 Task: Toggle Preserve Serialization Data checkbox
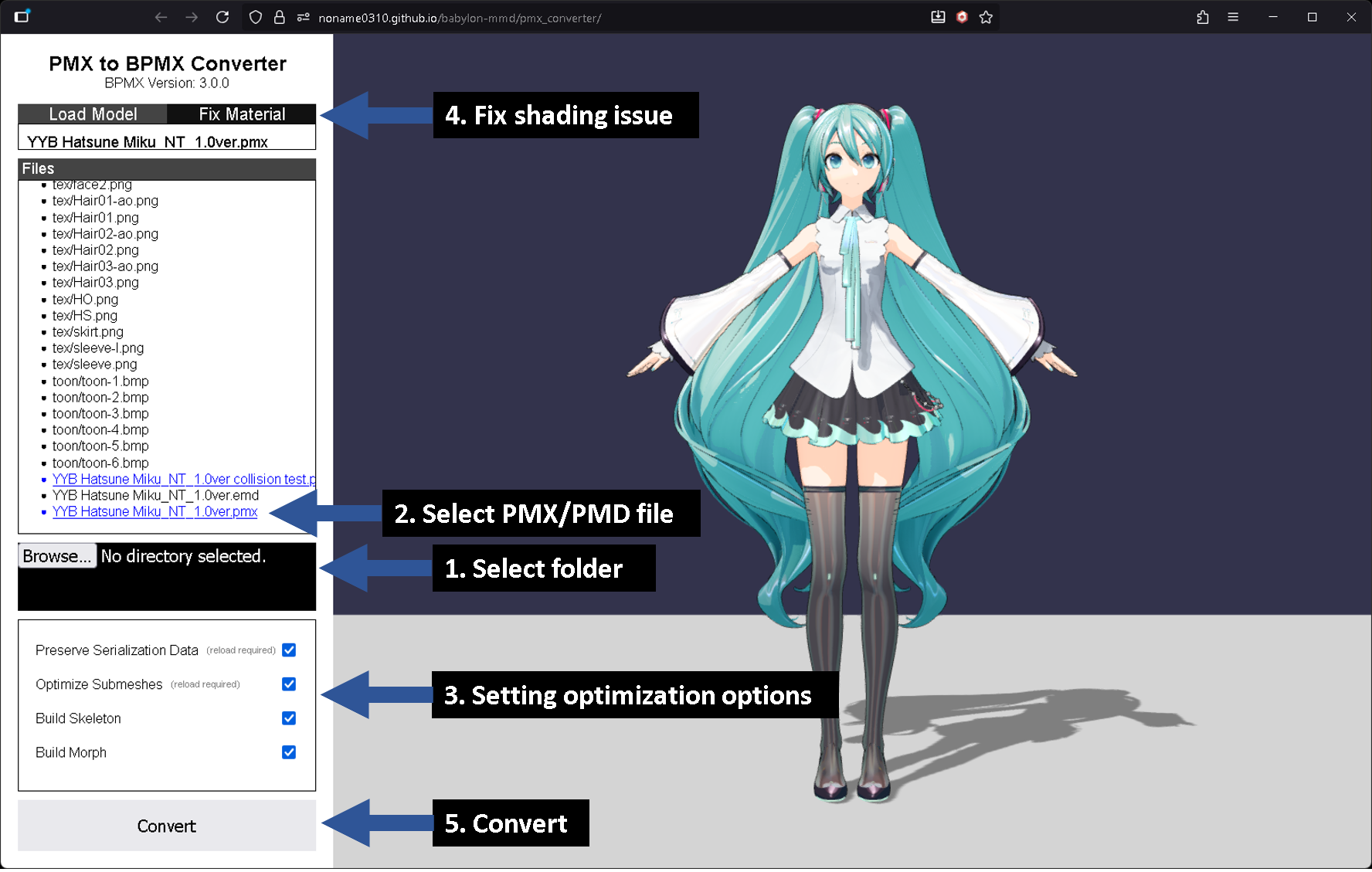click(289, 650)
